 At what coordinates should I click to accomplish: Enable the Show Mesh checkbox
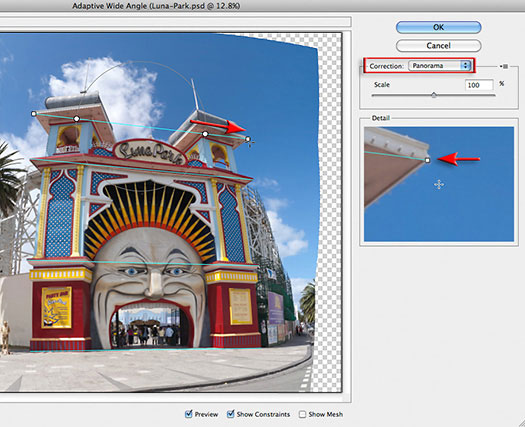(302, 414)
